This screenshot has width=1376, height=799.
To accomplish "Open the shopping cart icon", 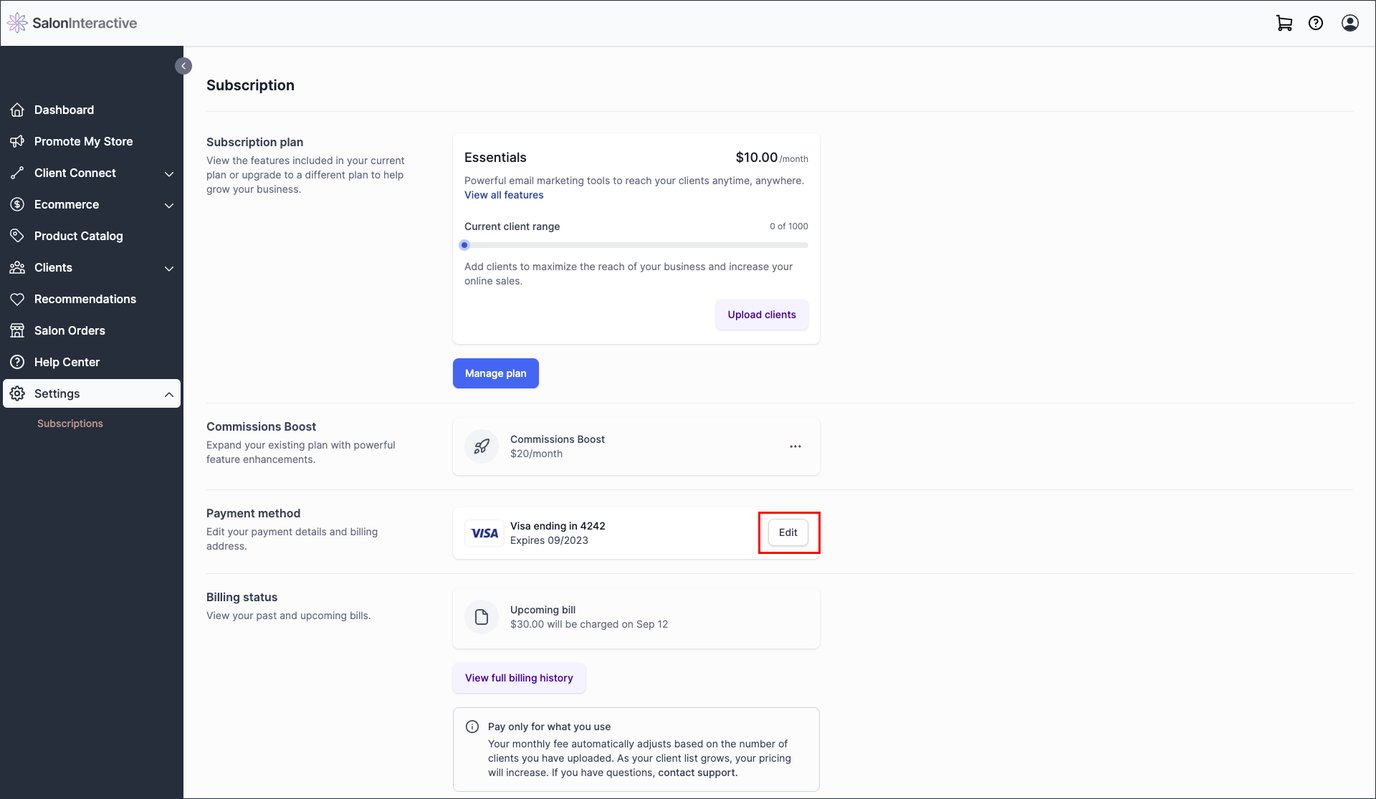I will point(1283,21).
